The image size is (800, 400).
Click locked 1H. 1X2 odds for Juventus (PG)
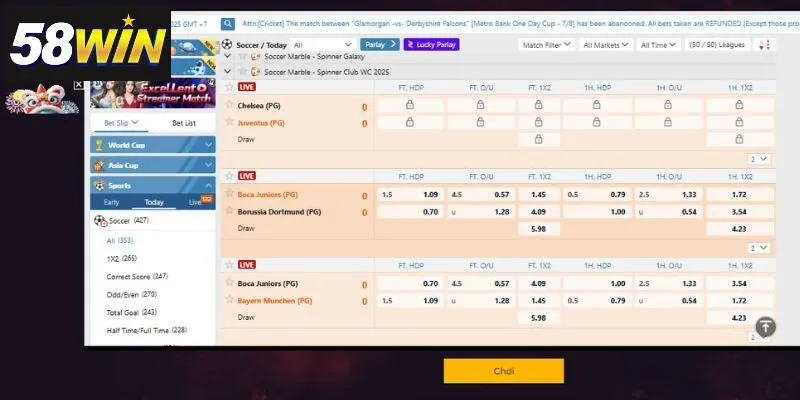pyautogui.click(x=739, y=122)
